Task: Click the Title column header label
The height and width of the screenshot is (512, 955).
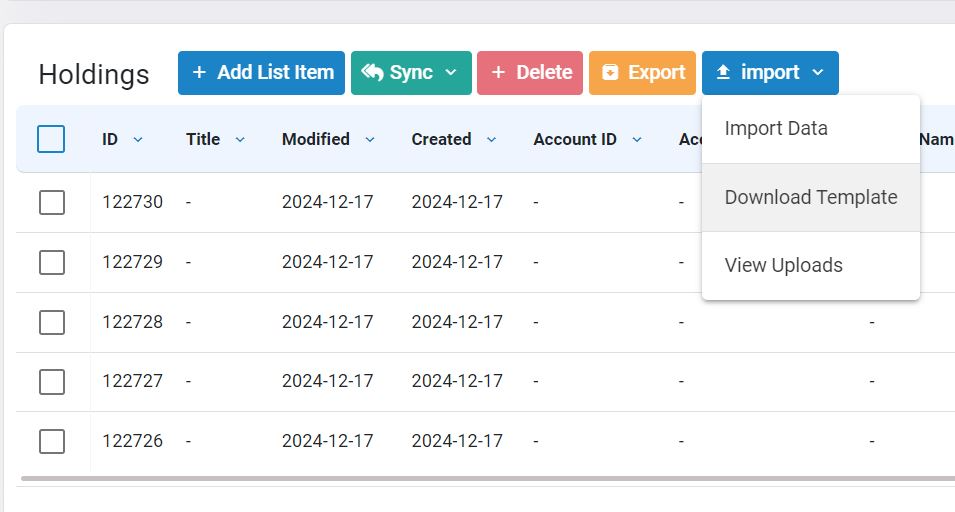Action: 203,139
